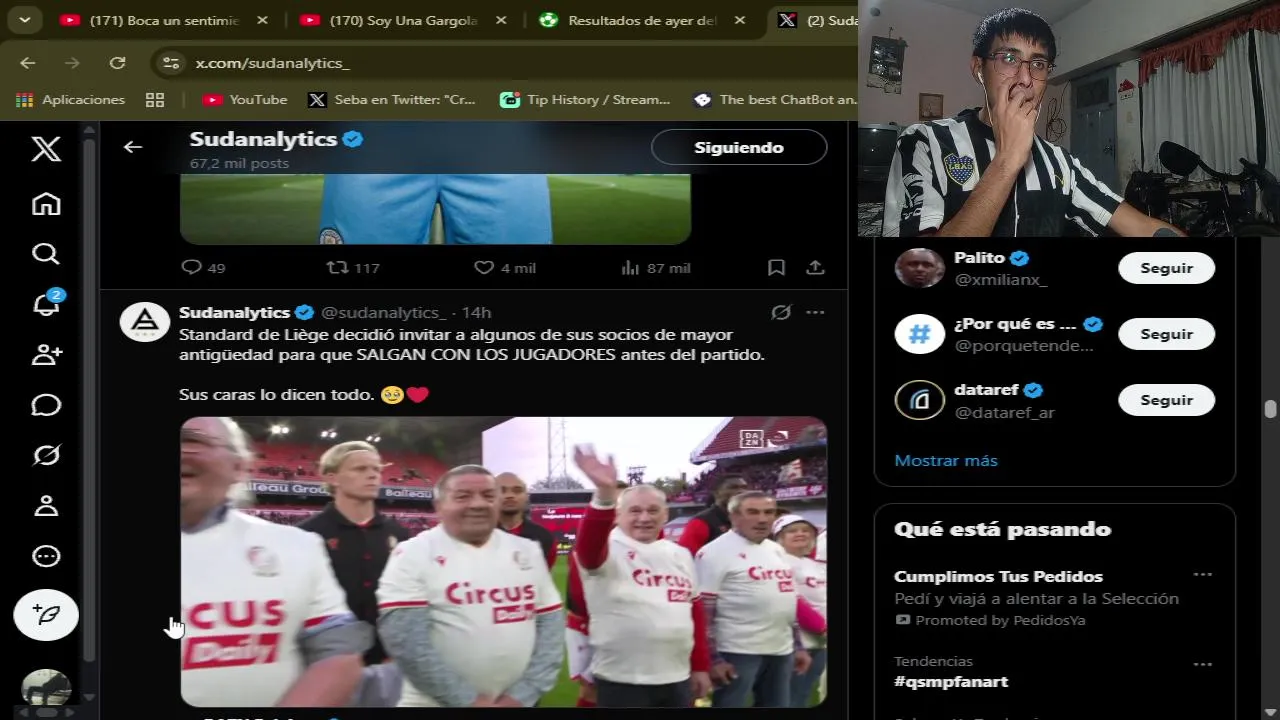Open the 'Seba en Twitter' bookmark
Image resolution: width=1280 pixels, height=720 pixels.
click(391, 100)
